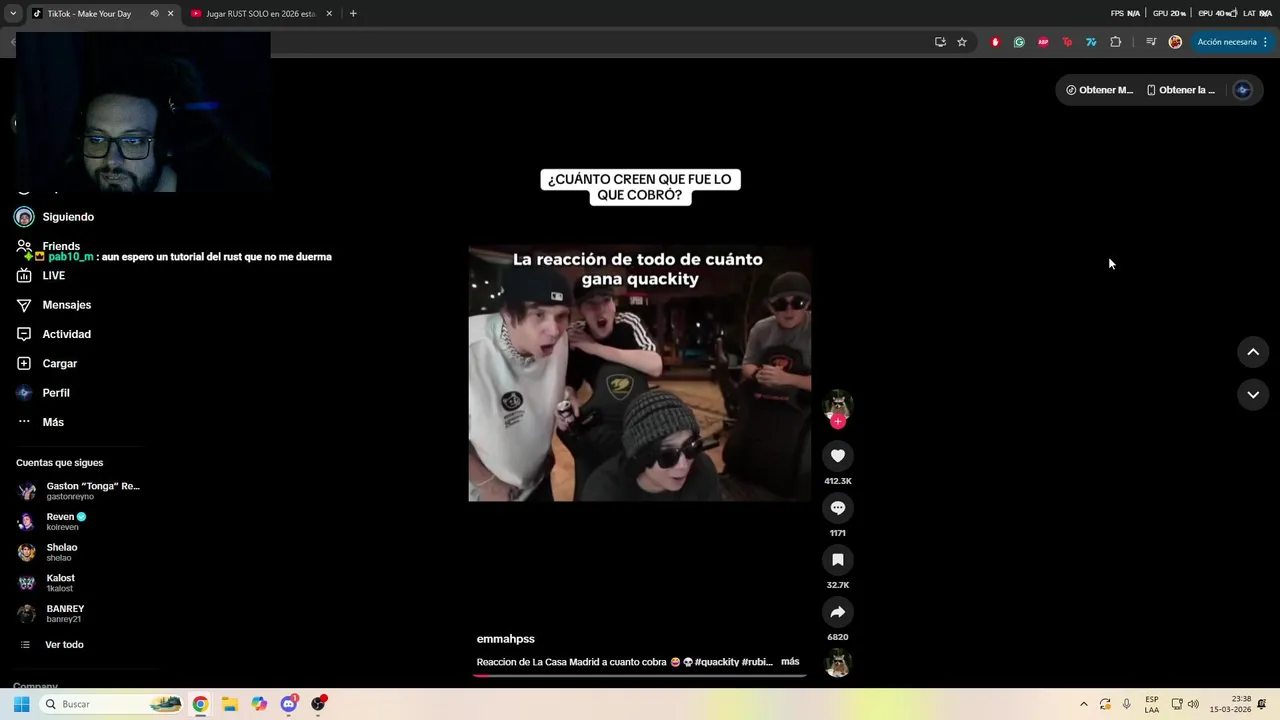
Task: Click the #quackity hashtag in caption
Action: tap(717, 662)
